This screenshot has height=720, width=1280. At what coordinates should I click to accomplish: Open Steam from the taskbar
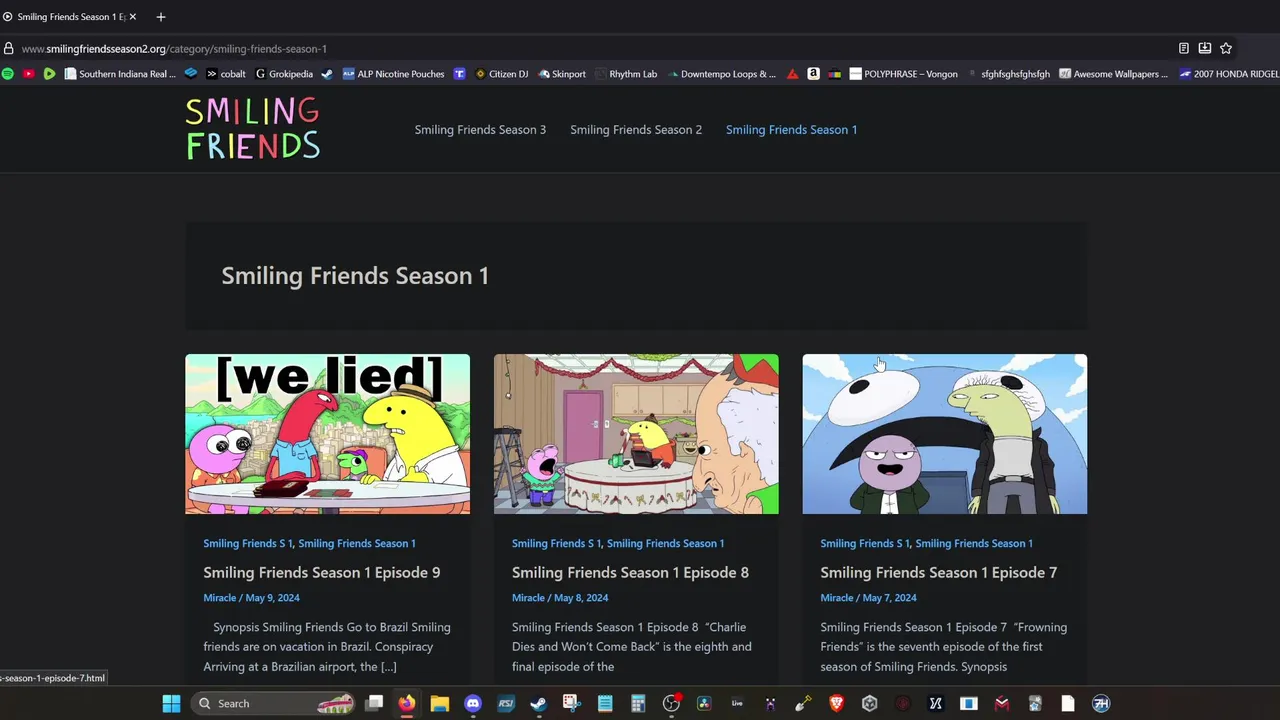539,703
